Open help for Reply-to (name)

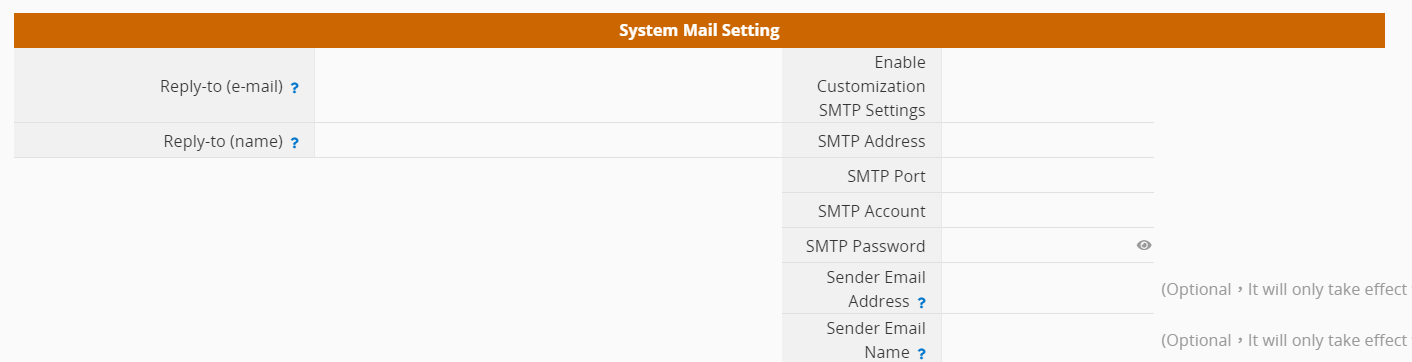coord(295,143)
